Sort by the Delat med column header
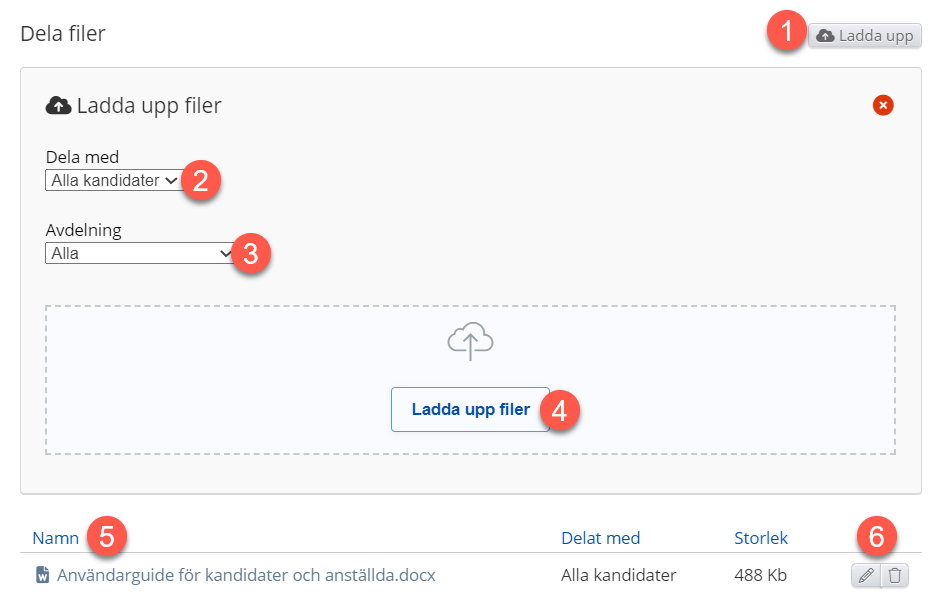 click(x=600, y=538)
